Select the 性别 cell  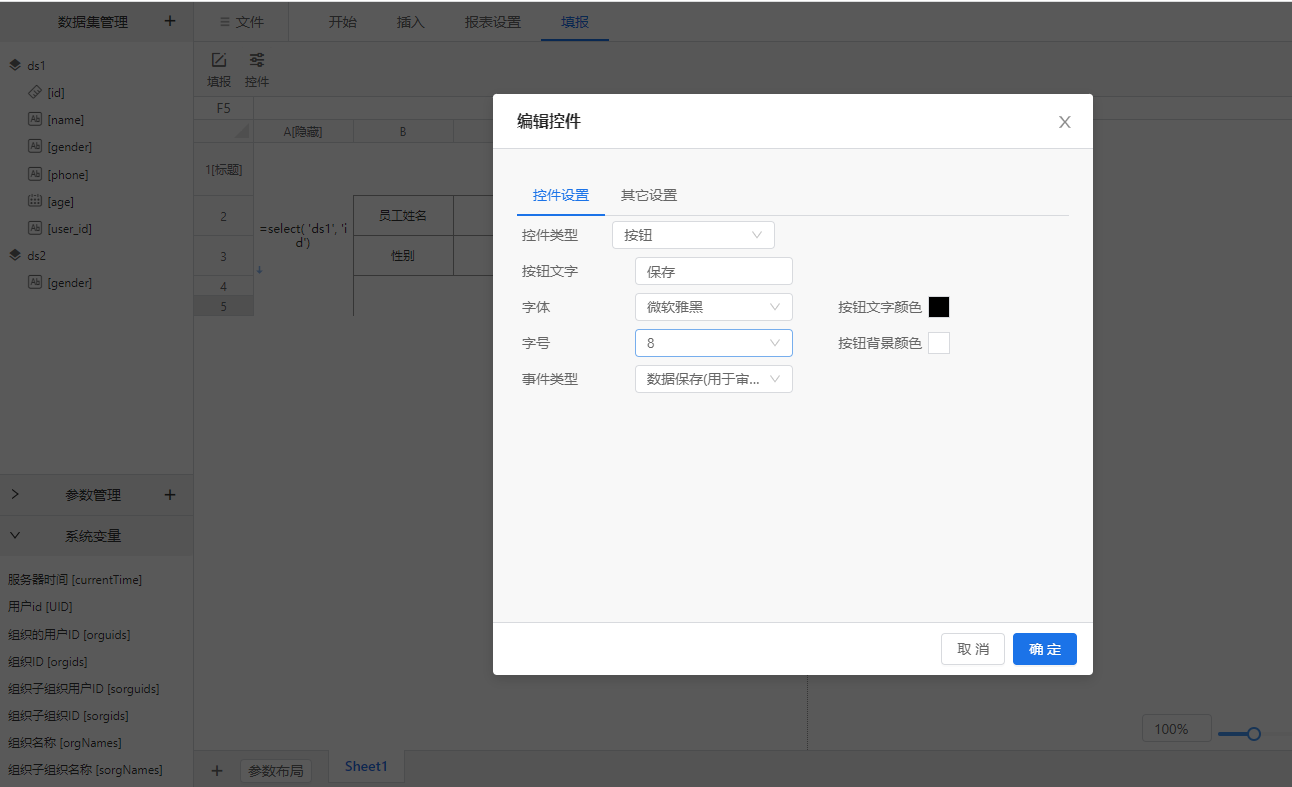[403, 255]
